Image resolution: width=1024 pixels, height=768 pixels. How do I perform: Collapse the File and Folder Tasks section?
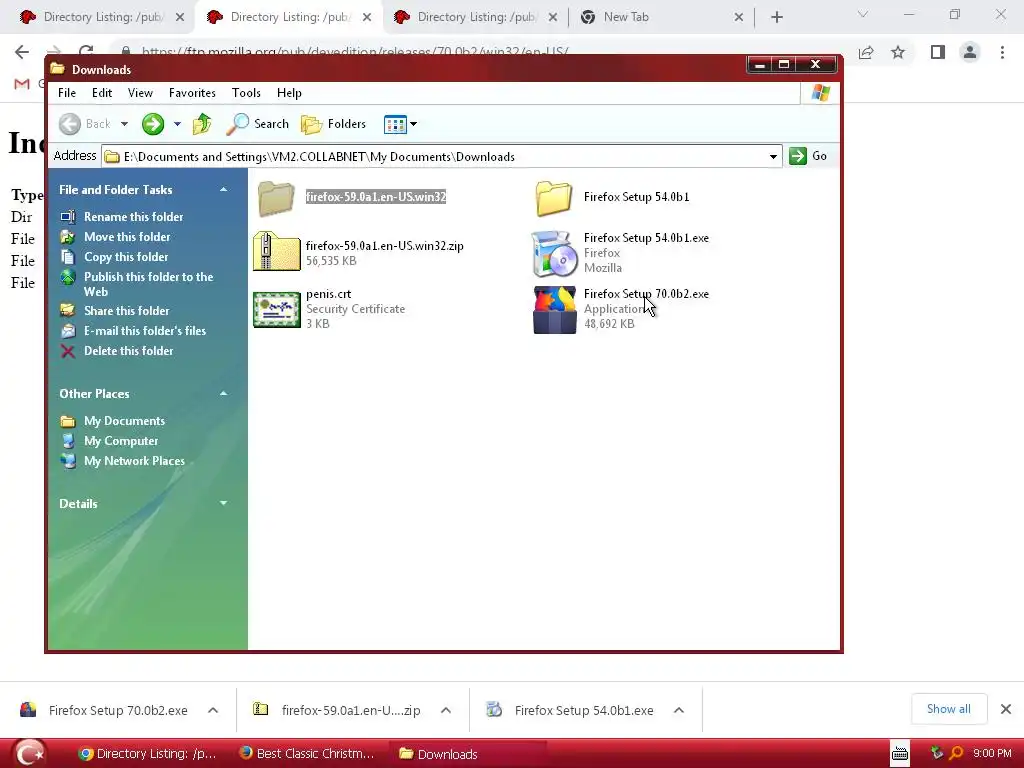pyautogui.click(x=223, y=190)
